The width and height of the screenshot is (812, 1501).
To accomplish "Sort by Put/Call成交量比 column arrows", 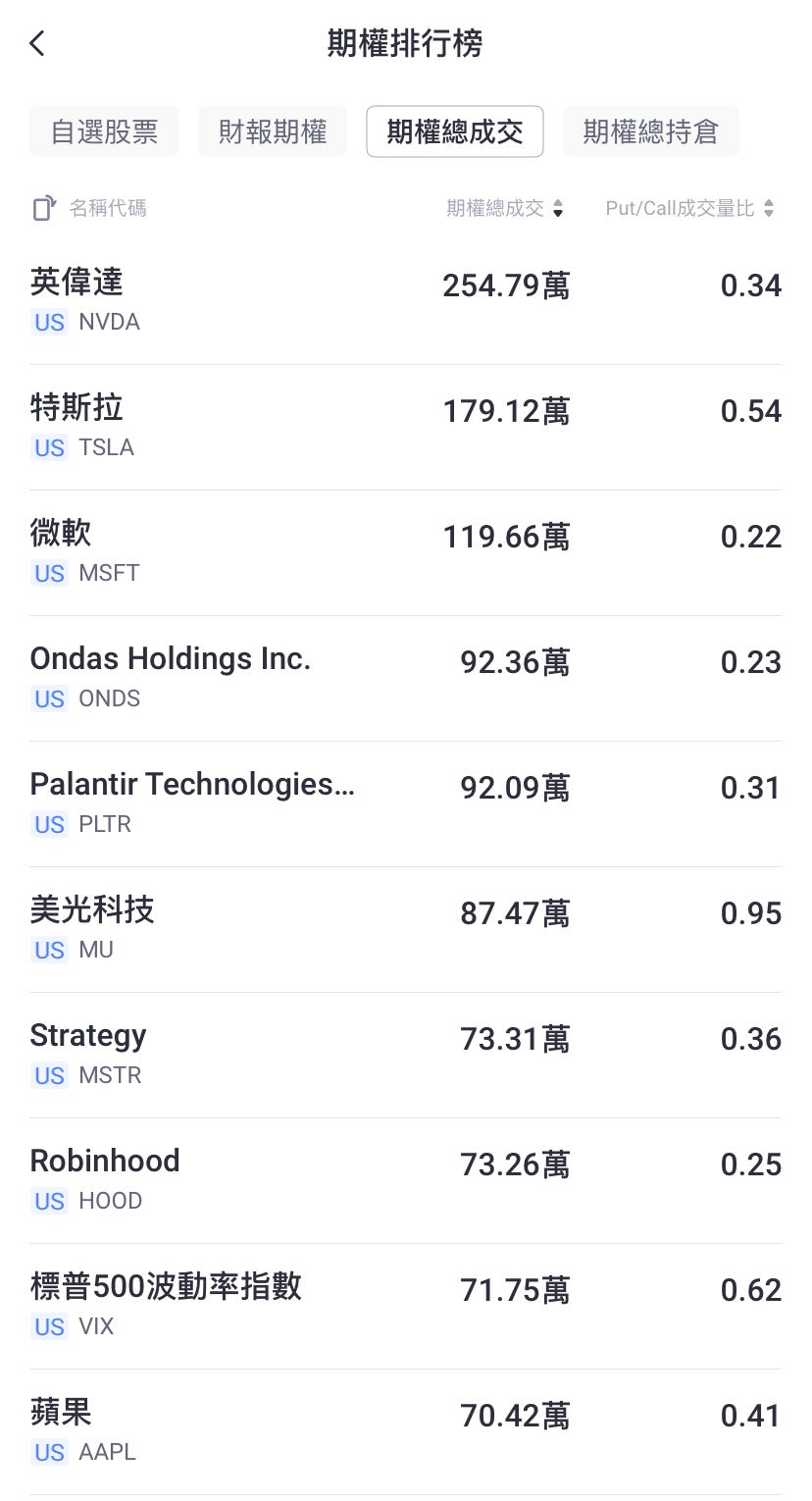I will tap(769, 208).
